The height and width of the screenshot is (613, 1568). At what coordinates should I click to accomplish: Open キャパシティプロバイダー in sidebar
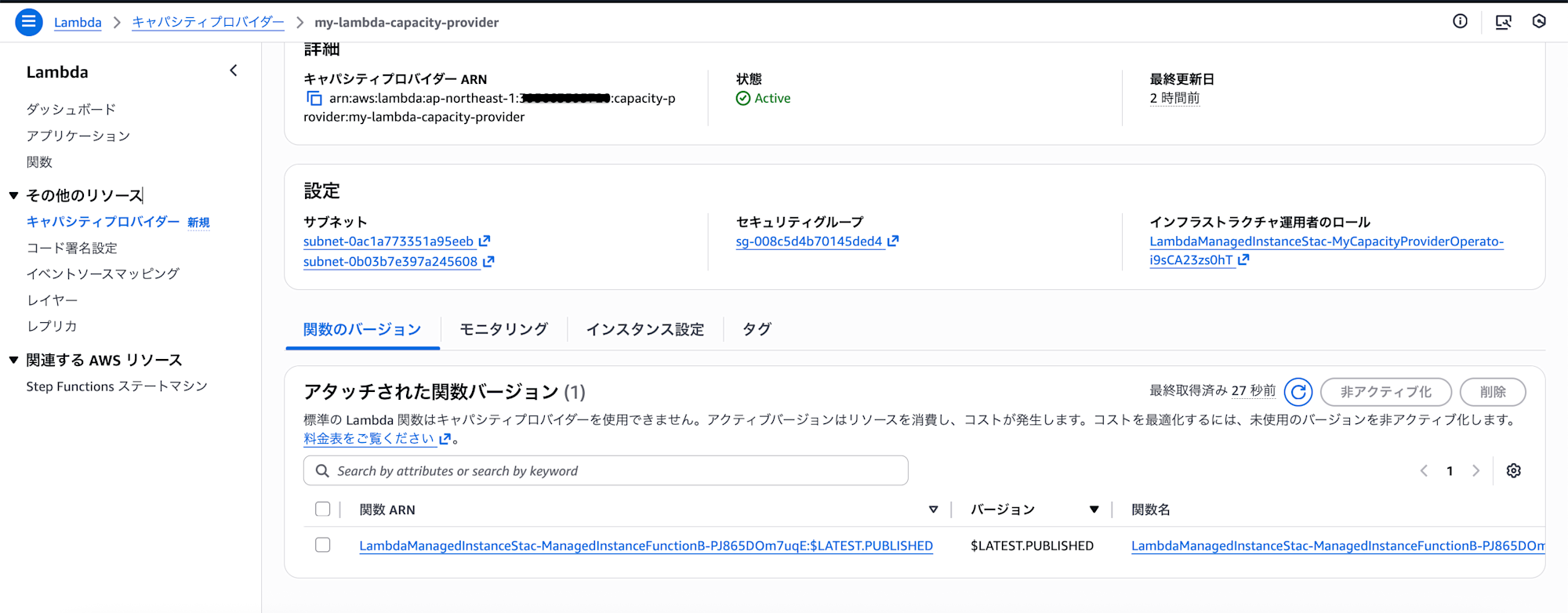pyautogui.click(x=103, y=222)
